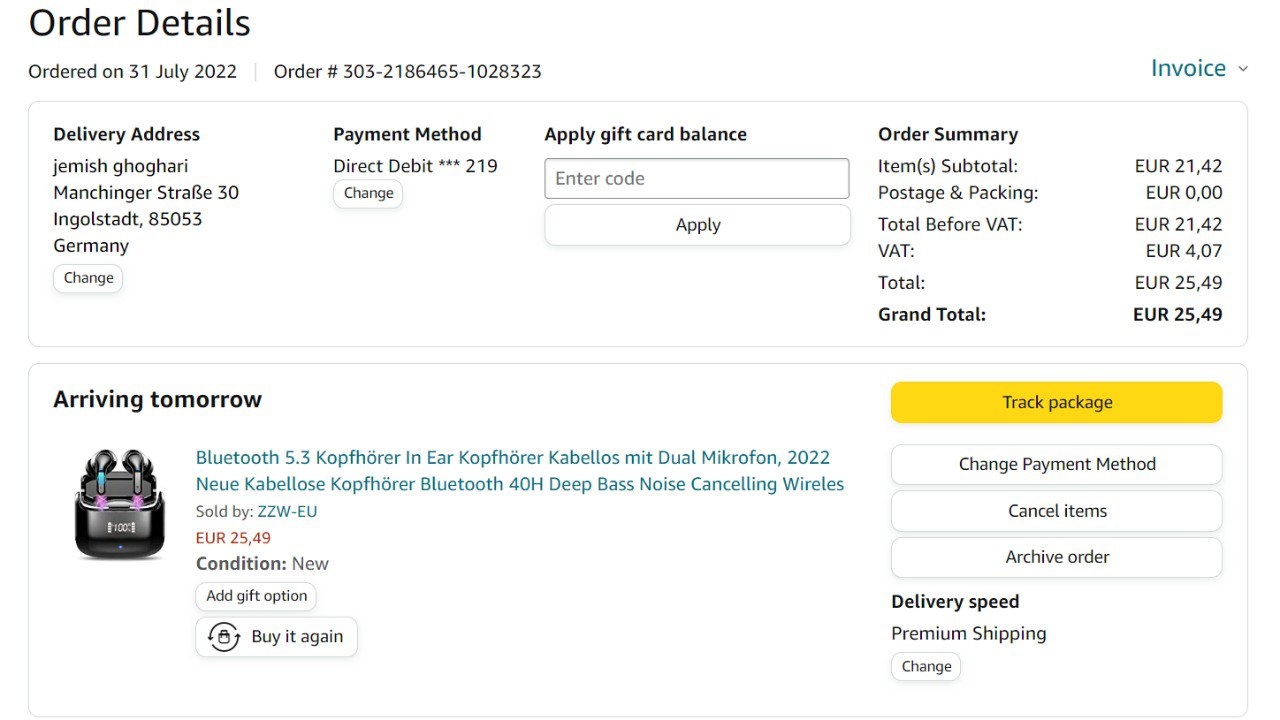The width and height of the screenshot is (1280, 720).
Task: Change the delivery address
Action: coord(88,278)
